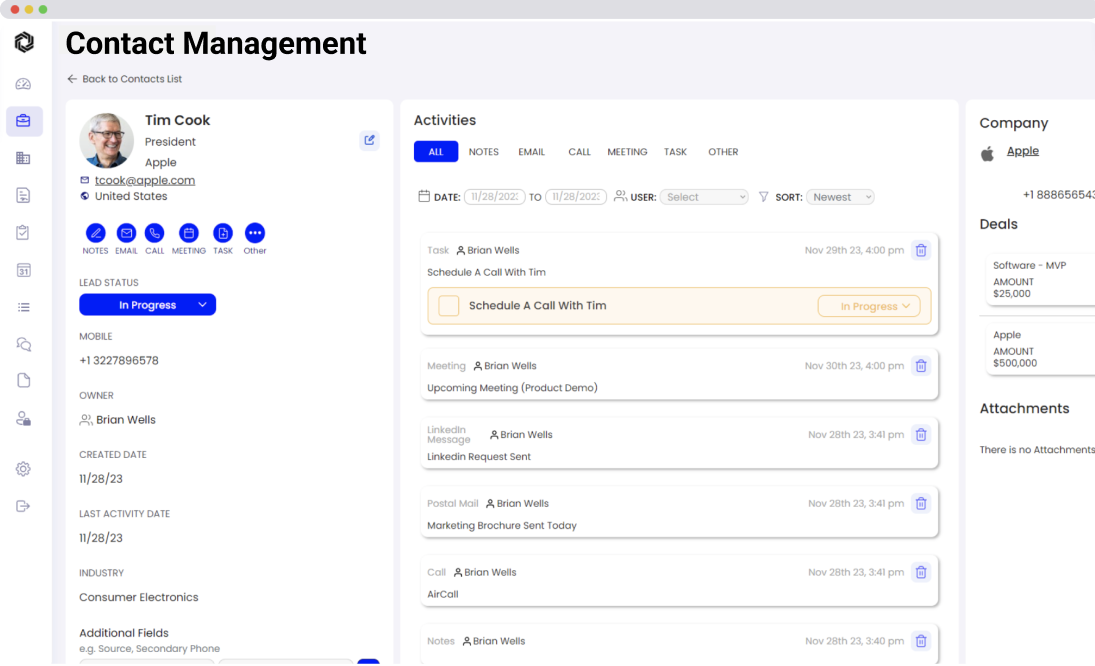
Task: Click the United States location text
Action: [x=131, y=196]
